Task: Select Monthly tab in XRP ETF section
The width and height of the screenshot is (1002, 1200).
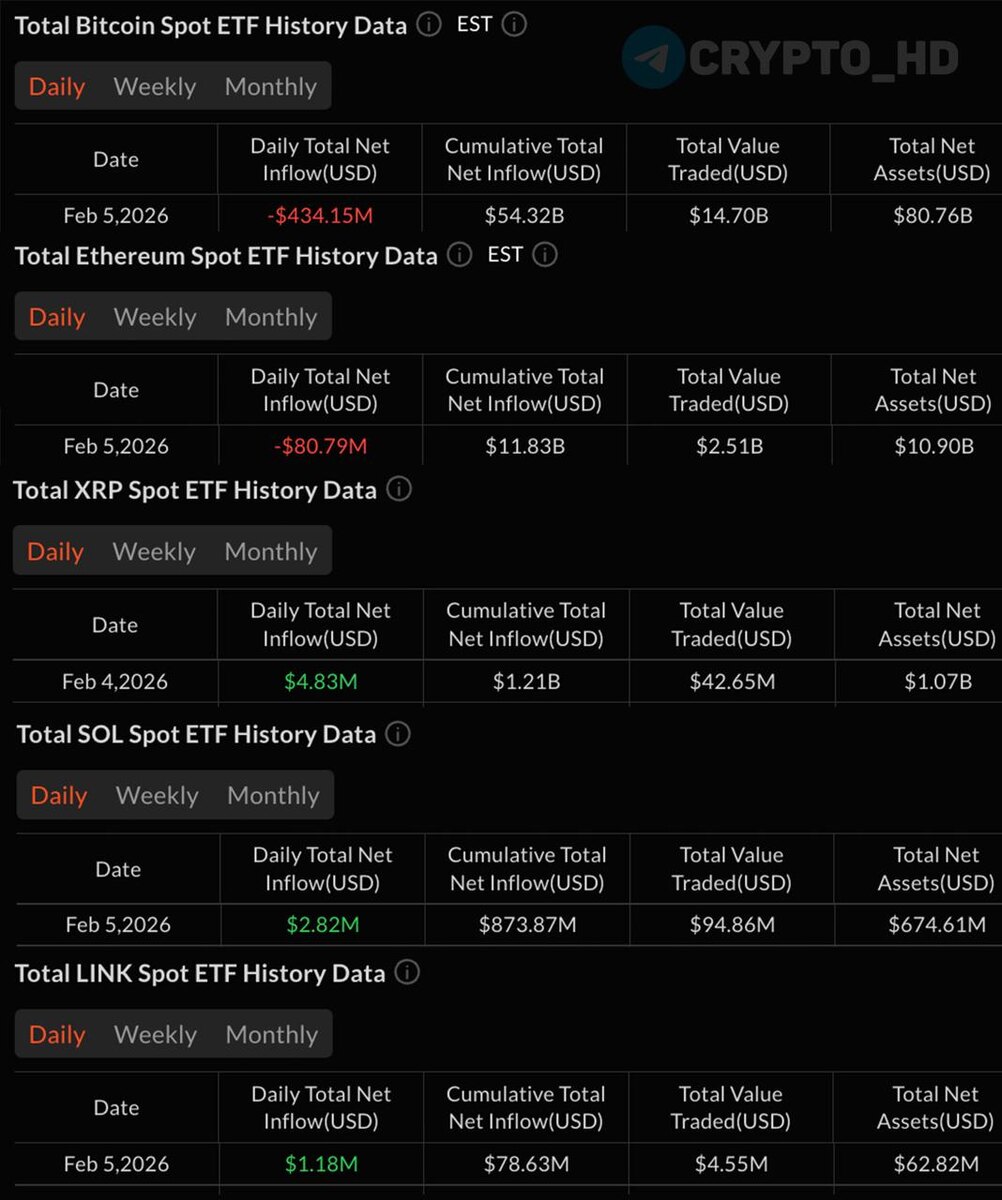Action: point(270,551)
